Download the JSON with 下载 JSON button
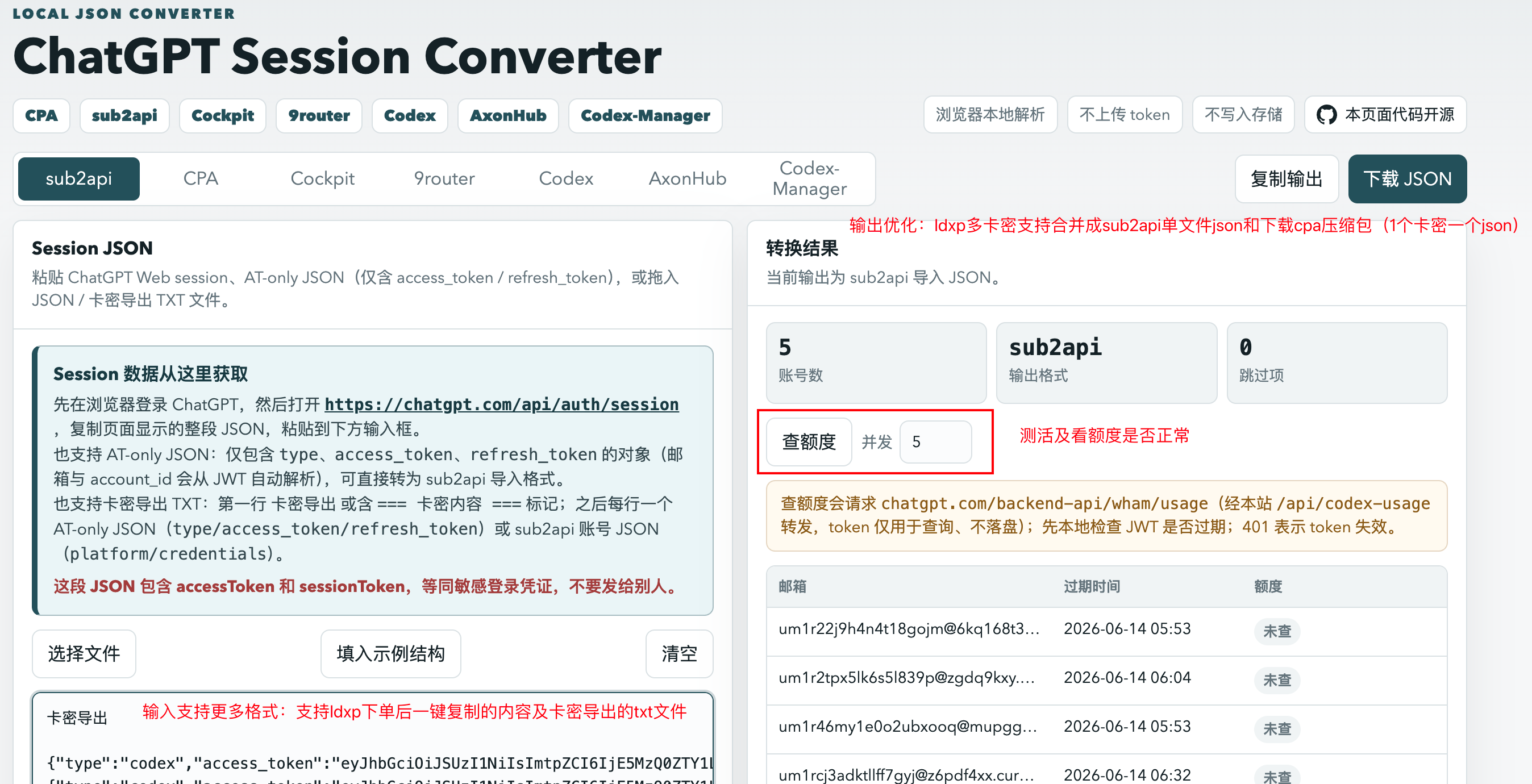 [x=1407, y=178]
